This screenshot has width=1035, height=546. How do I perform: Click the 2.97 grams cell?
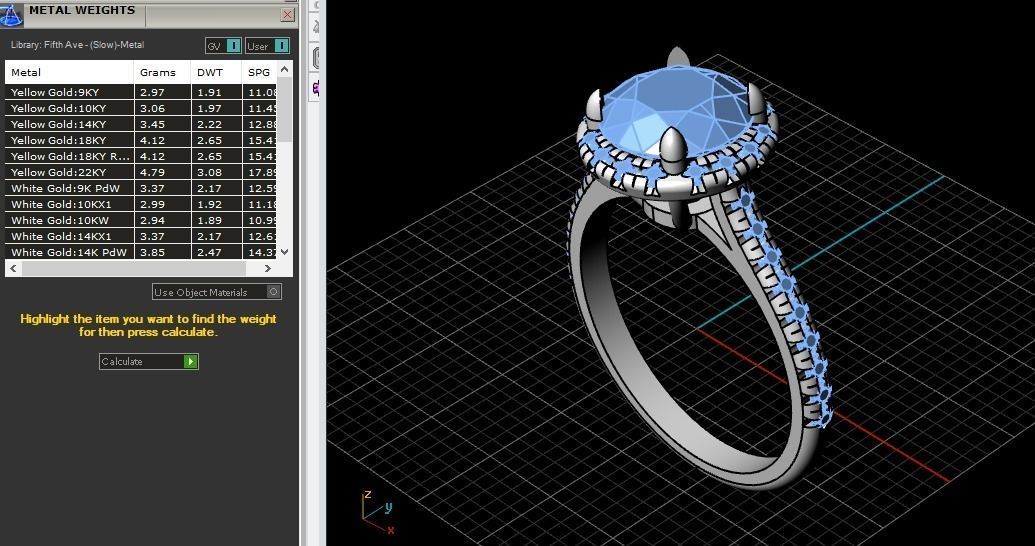point(163,92)
